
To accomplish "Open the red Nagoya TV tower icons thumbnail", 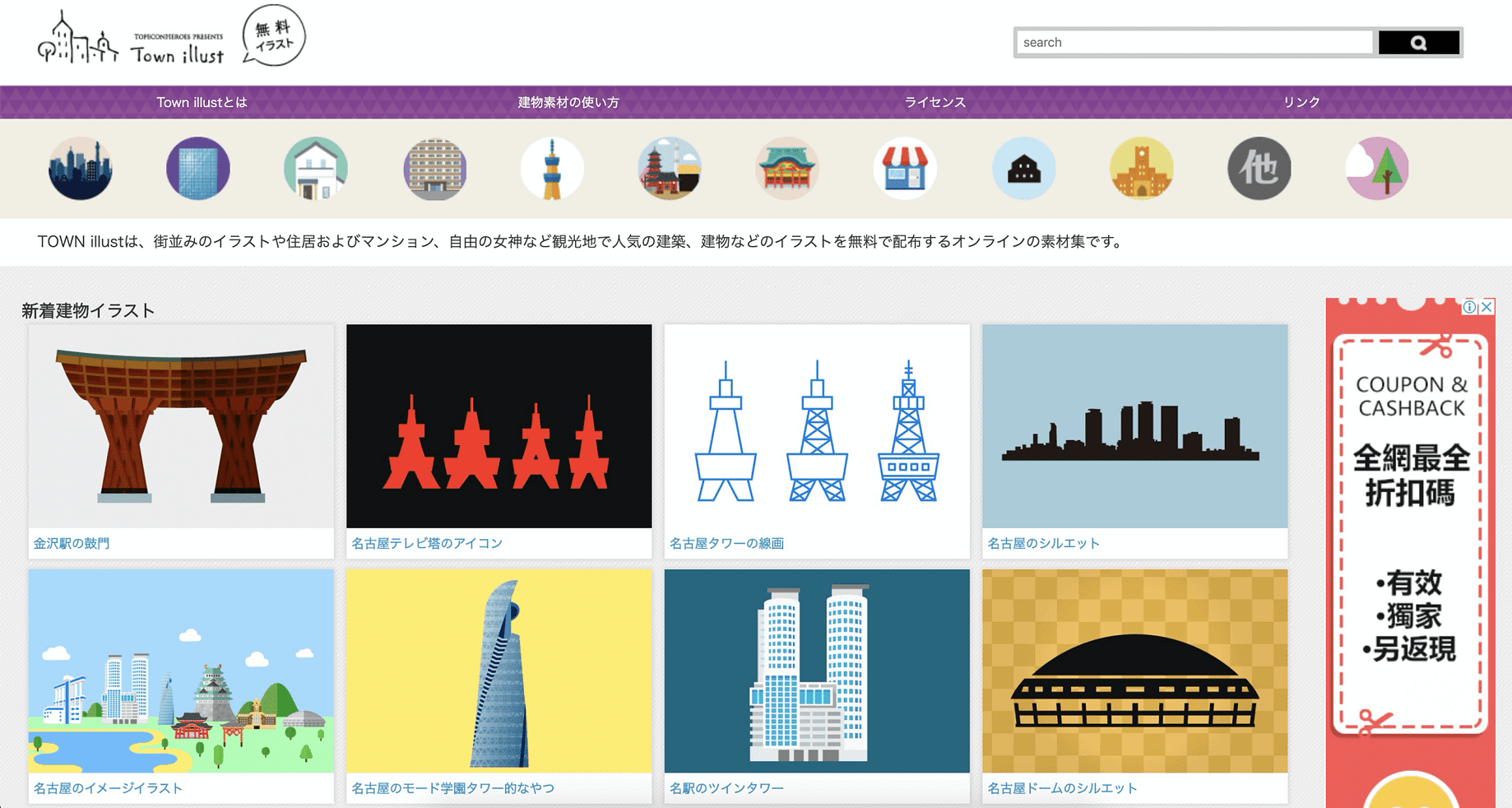I will 499,426.
